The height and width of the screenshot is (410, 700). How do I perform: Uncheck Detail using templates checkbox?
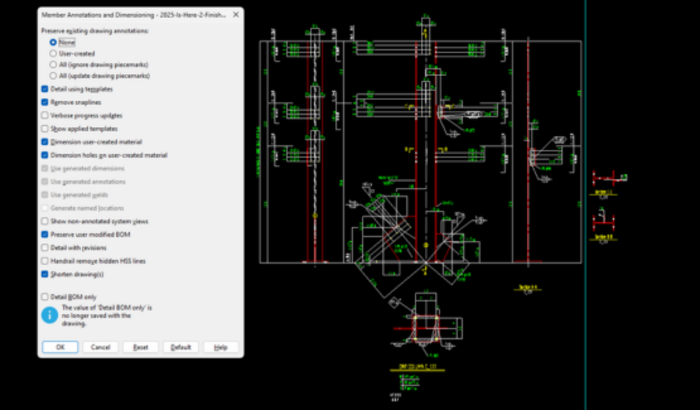coord(45,90)
